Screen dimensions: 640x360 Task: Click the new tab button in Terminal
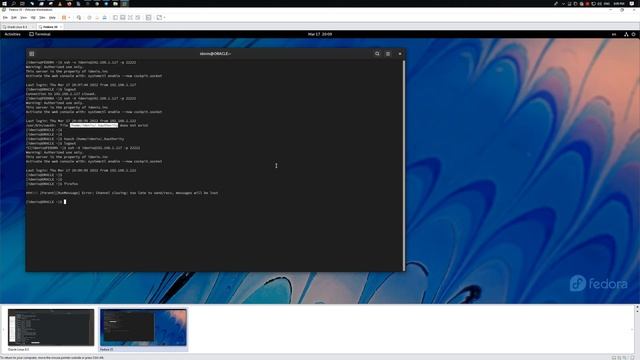click(x=31, y=54)
